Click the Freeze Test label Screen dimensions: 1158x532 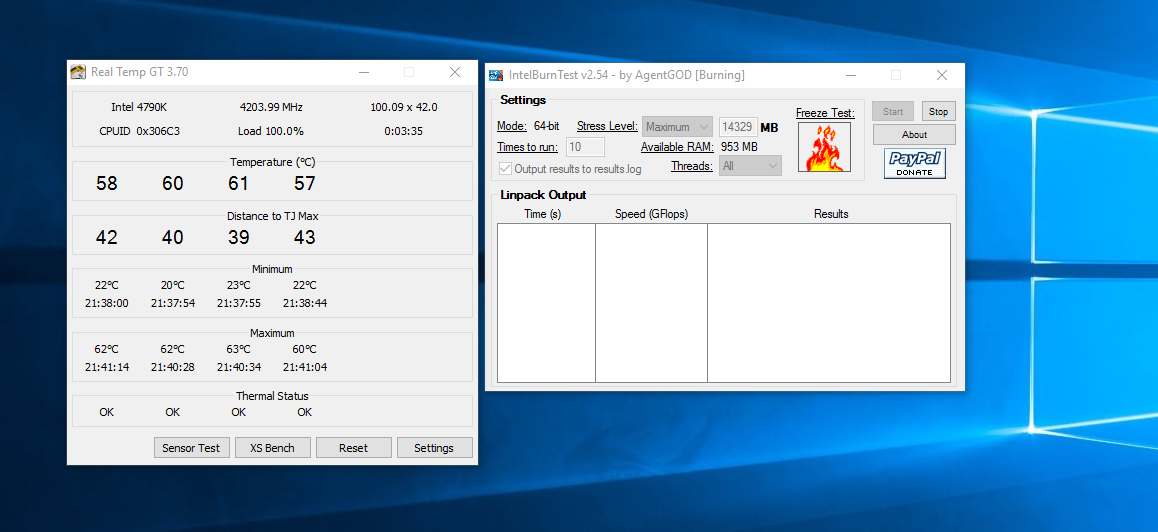click(x=825, y=113)
